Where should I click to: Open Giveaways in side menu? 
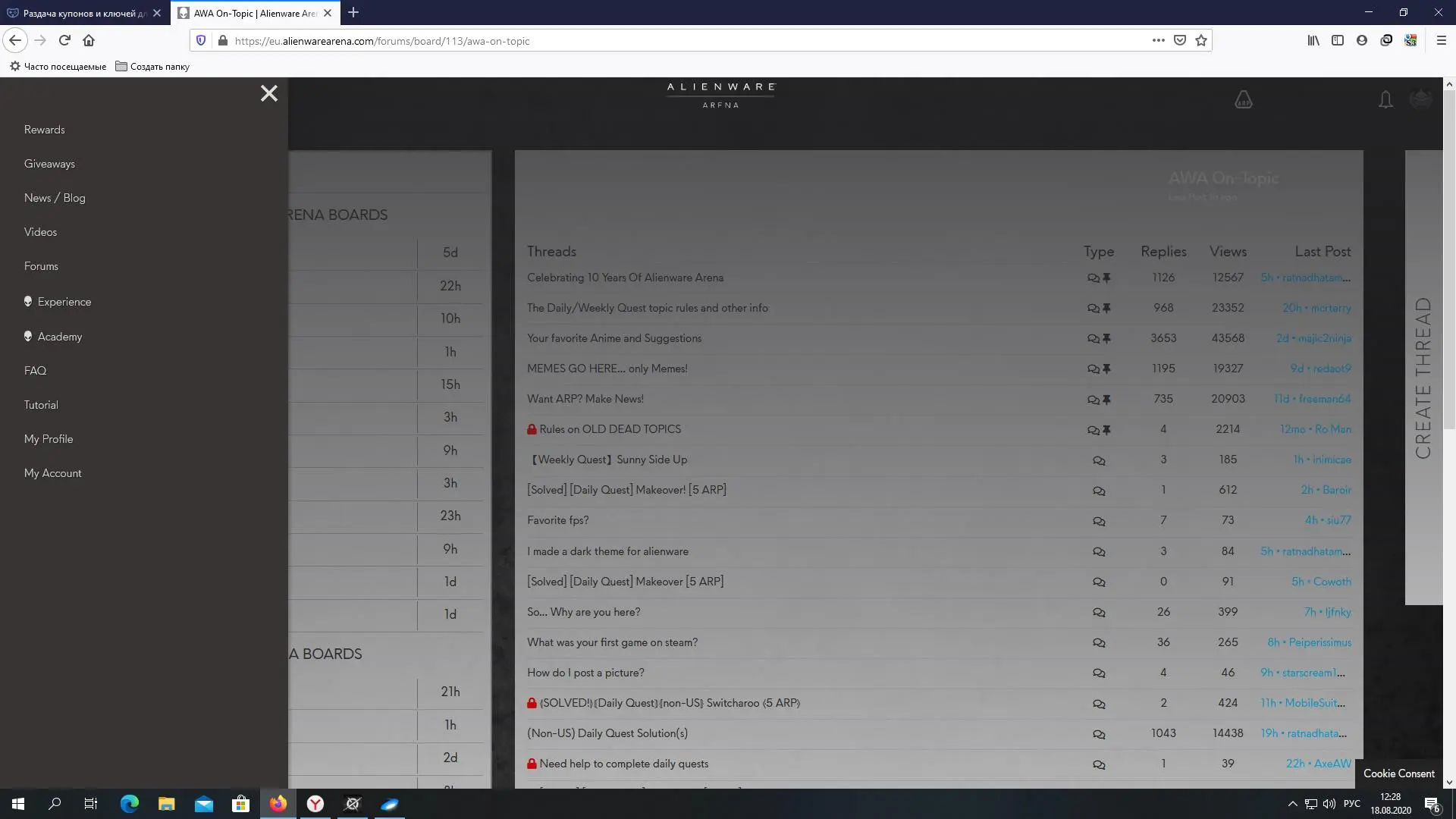[x=49, y=164]
